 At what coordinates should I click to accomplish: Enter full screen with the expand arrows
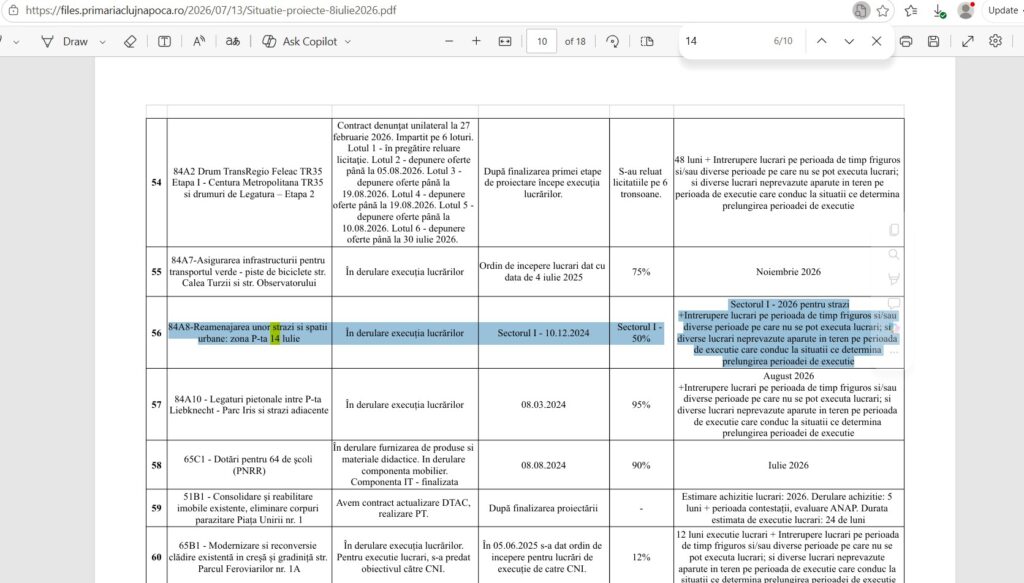coord(968,41)
